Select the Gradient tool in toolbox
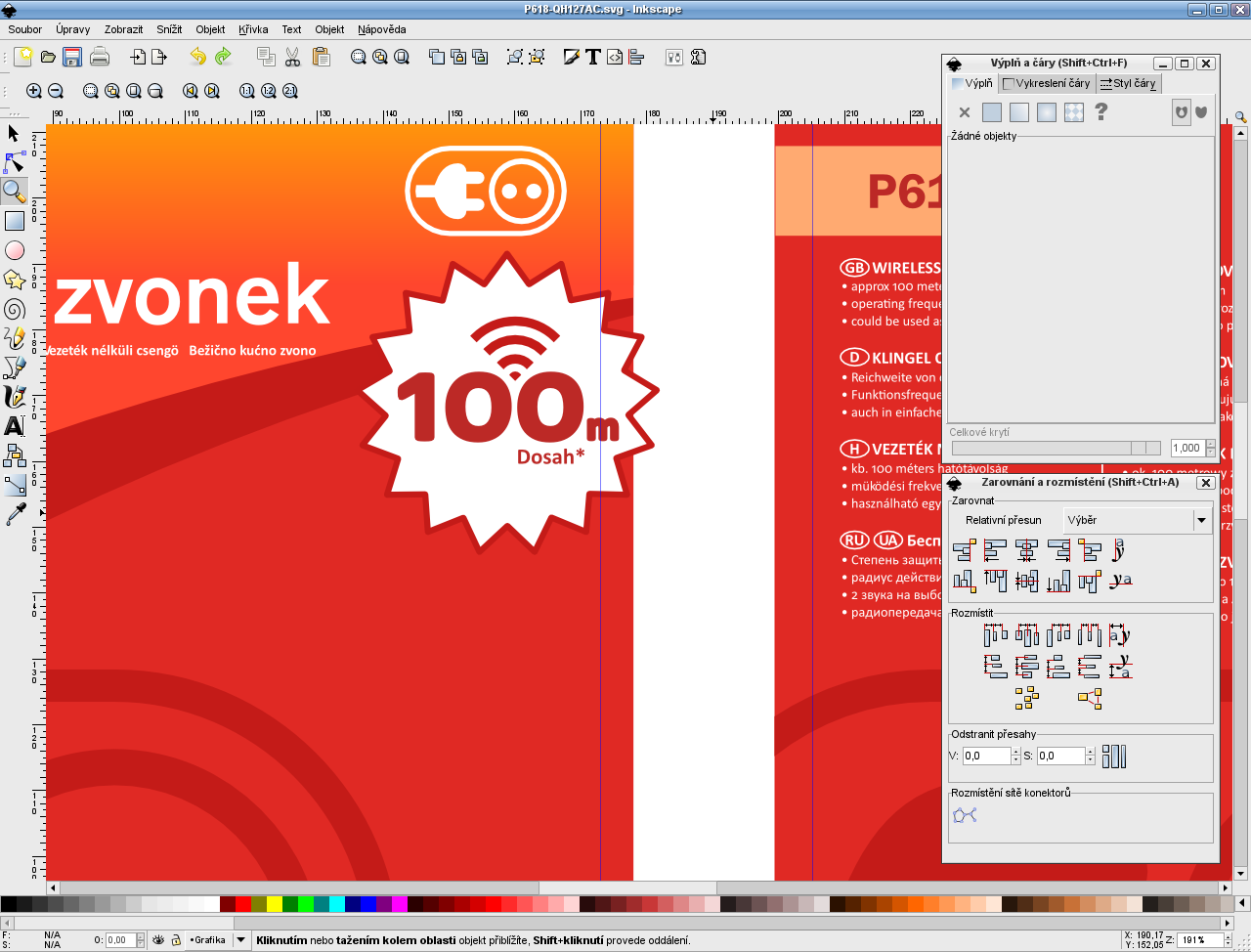Image resolution: width=1251 pixels, height=952 pixels. [x=14, y=485]
